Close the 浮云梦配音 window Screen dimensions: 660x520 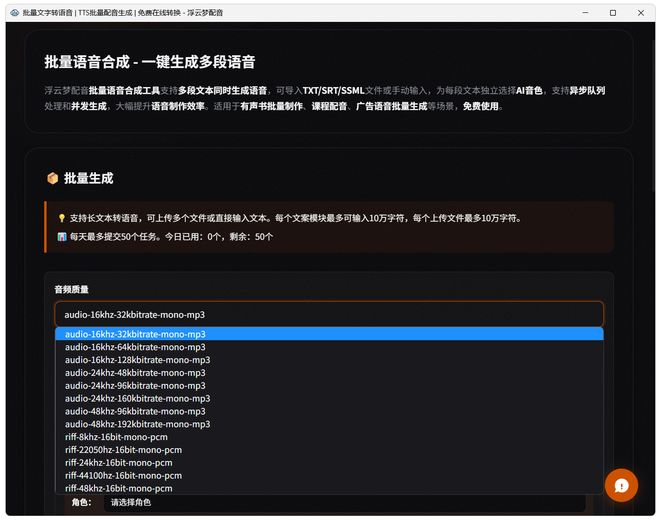(x=641, y=13)
